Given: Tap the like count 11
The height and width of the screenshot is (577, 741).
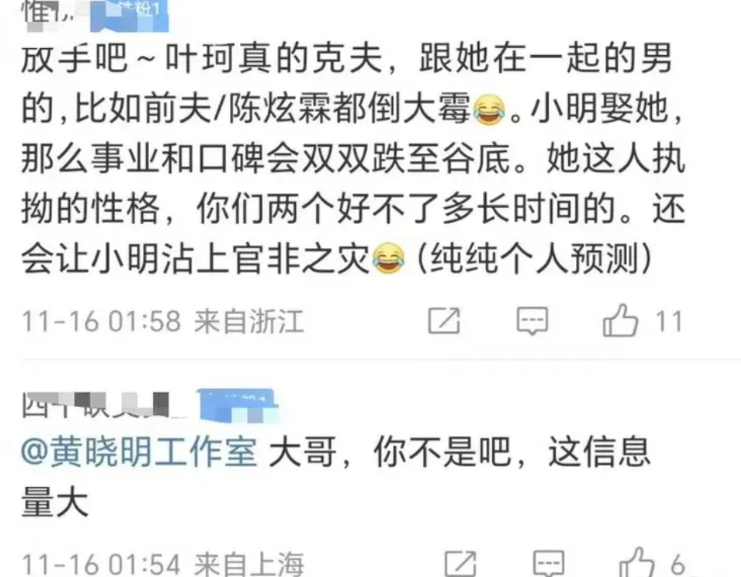Looking at the screenshot, I should [669, 321].
